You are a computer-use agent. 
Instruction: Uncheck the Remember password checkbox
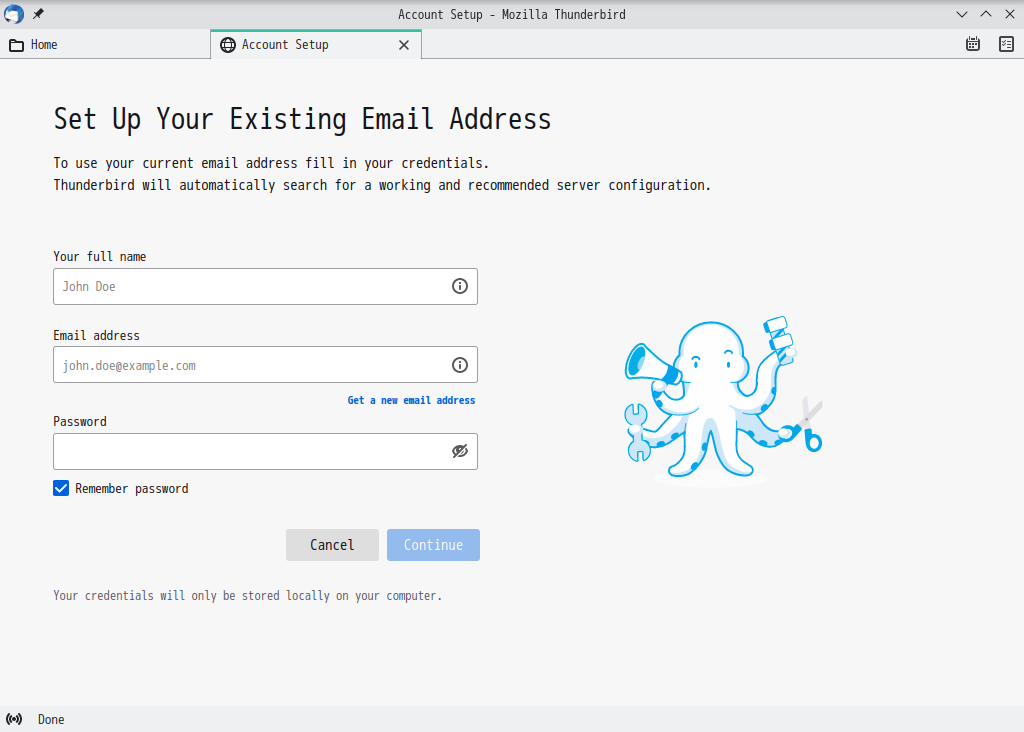click(x=61, y=488)
